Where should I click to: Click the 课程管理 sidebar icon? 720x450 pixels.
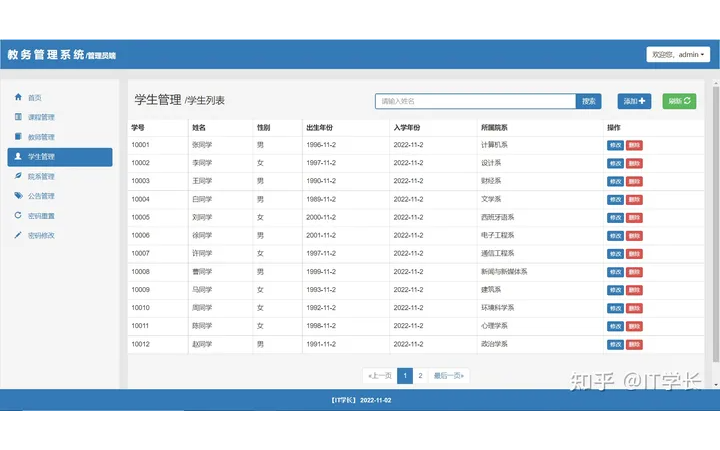tap(18, 117)
